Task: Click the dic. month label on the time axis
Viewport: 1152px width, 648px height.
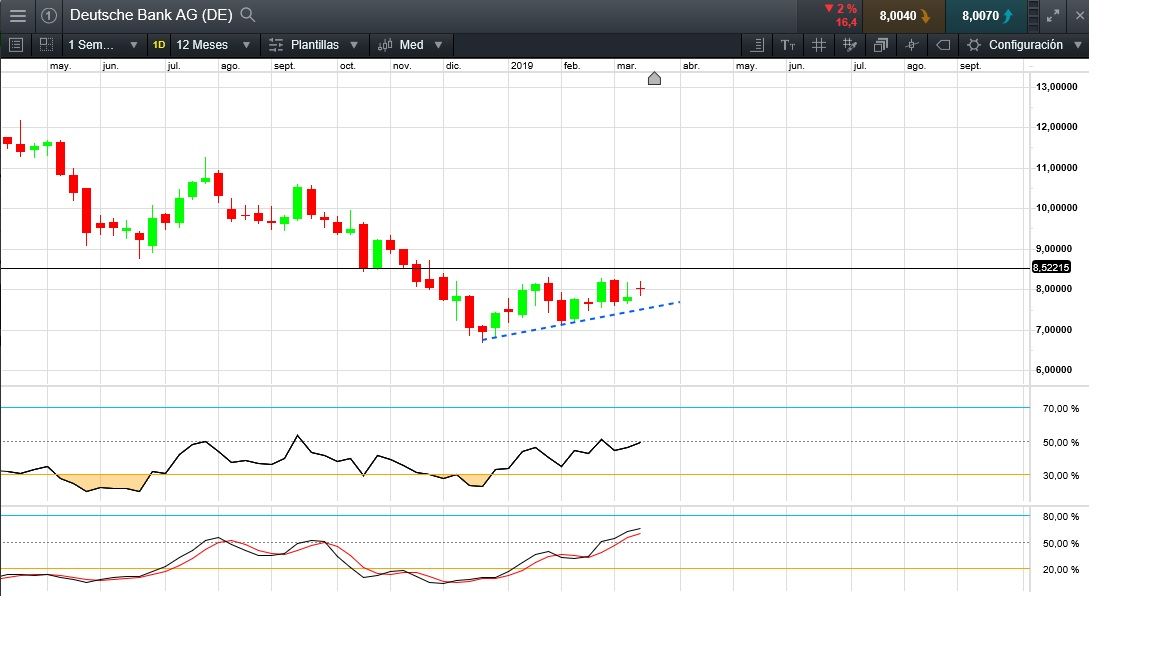Action: 453,66
